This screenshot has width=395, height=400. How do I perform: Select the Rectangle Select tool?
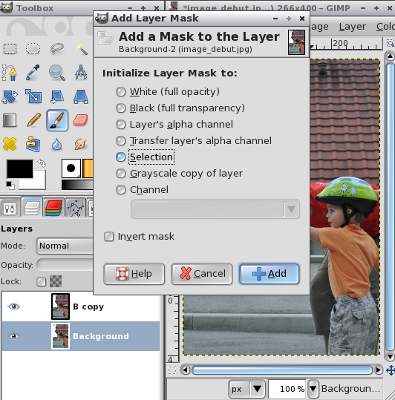[x=10, y=49]
